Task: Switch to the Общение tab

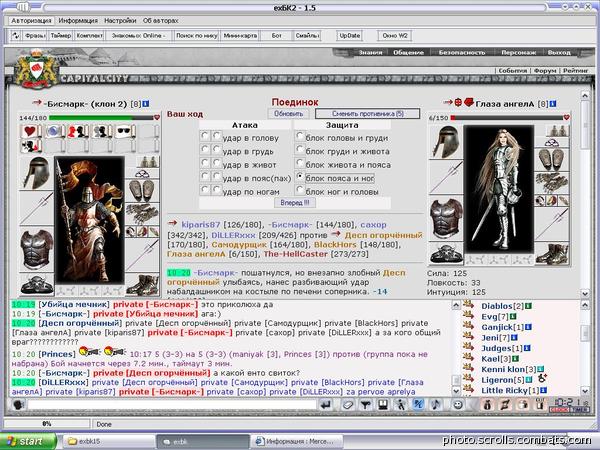Action: [x=408, y=52]
